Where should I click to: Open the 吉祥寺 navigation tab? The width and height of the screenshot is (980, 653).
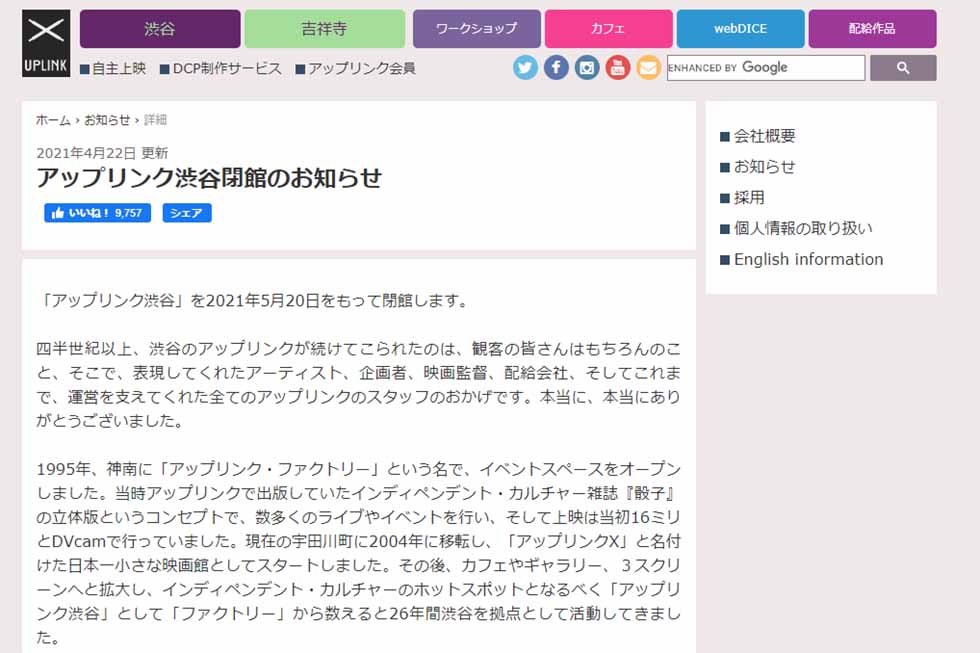tap(324, 29)
